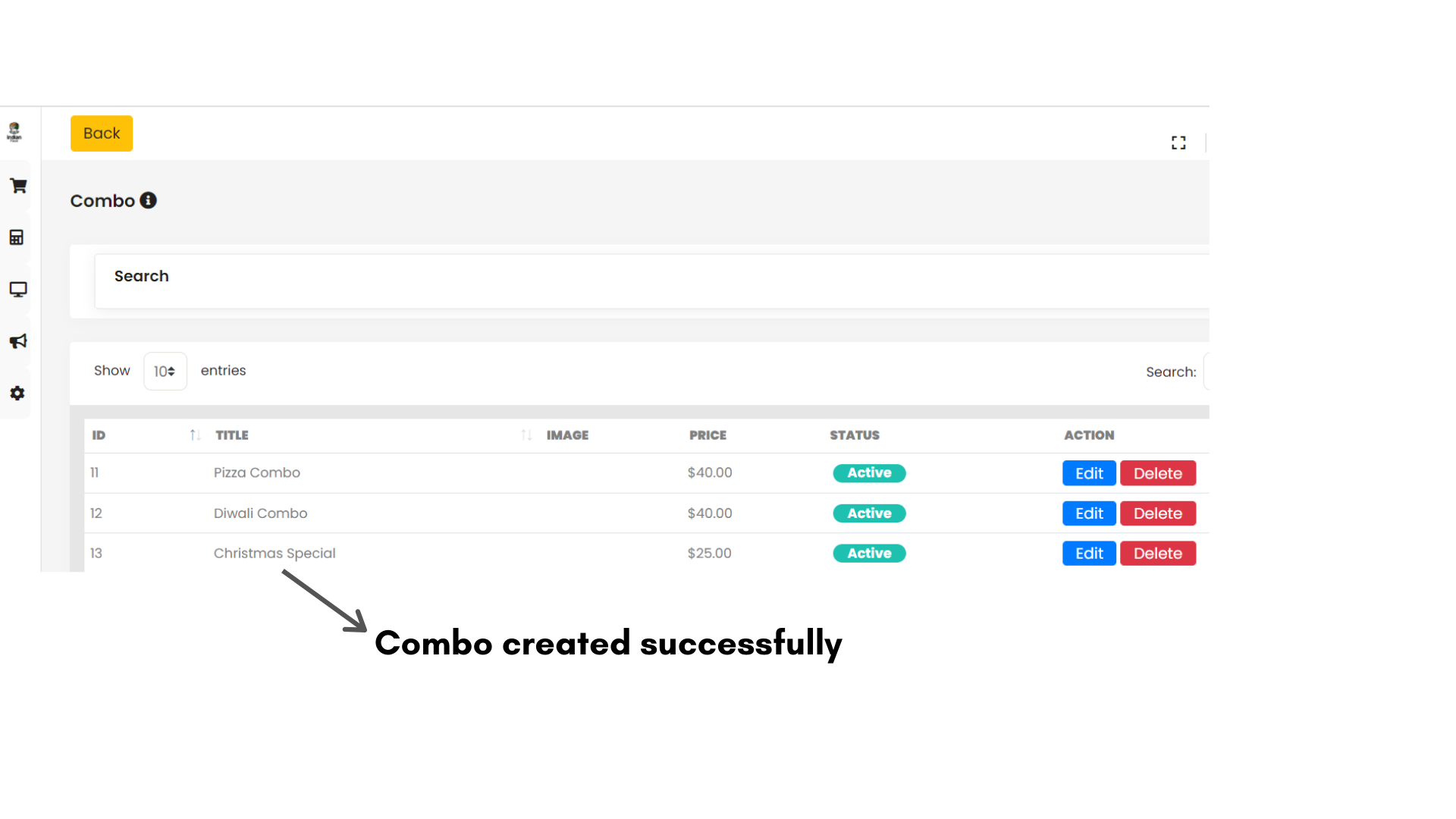Edit the Diwali Combo entry
1456x819 pixels.
(x=1089, y=513)
